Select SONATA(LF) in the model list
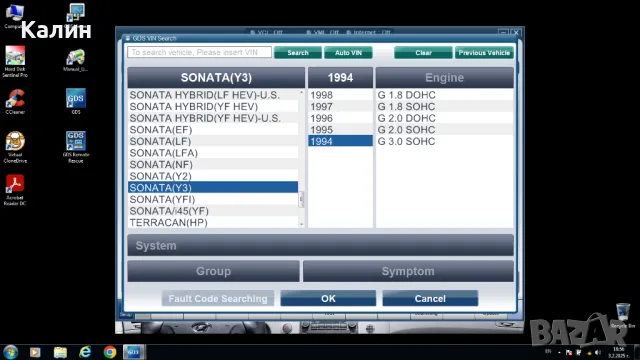This screenshot has width=640, height=360. coord(213,141)
